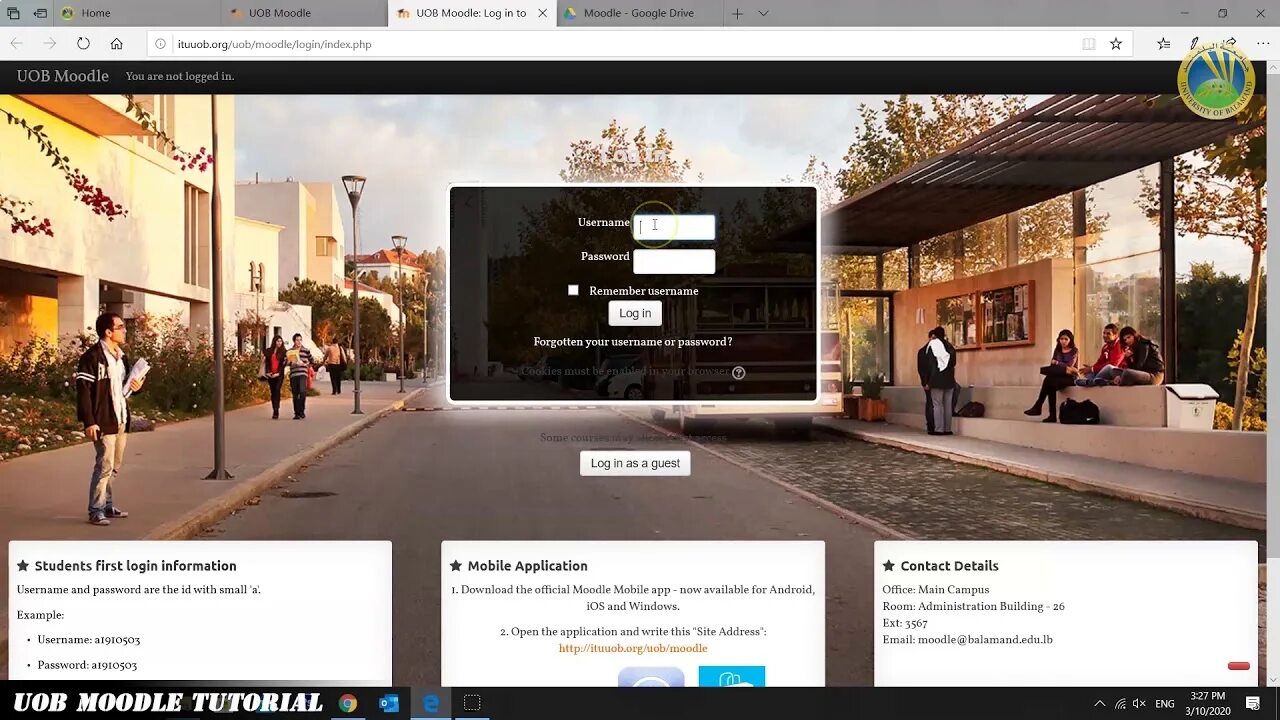Image resolution: width=1280 pixels, height=720 pixels.
Task: Open Microsoft Edge from the taskbar
Action: pyautogui.click(x=431, y=703)
